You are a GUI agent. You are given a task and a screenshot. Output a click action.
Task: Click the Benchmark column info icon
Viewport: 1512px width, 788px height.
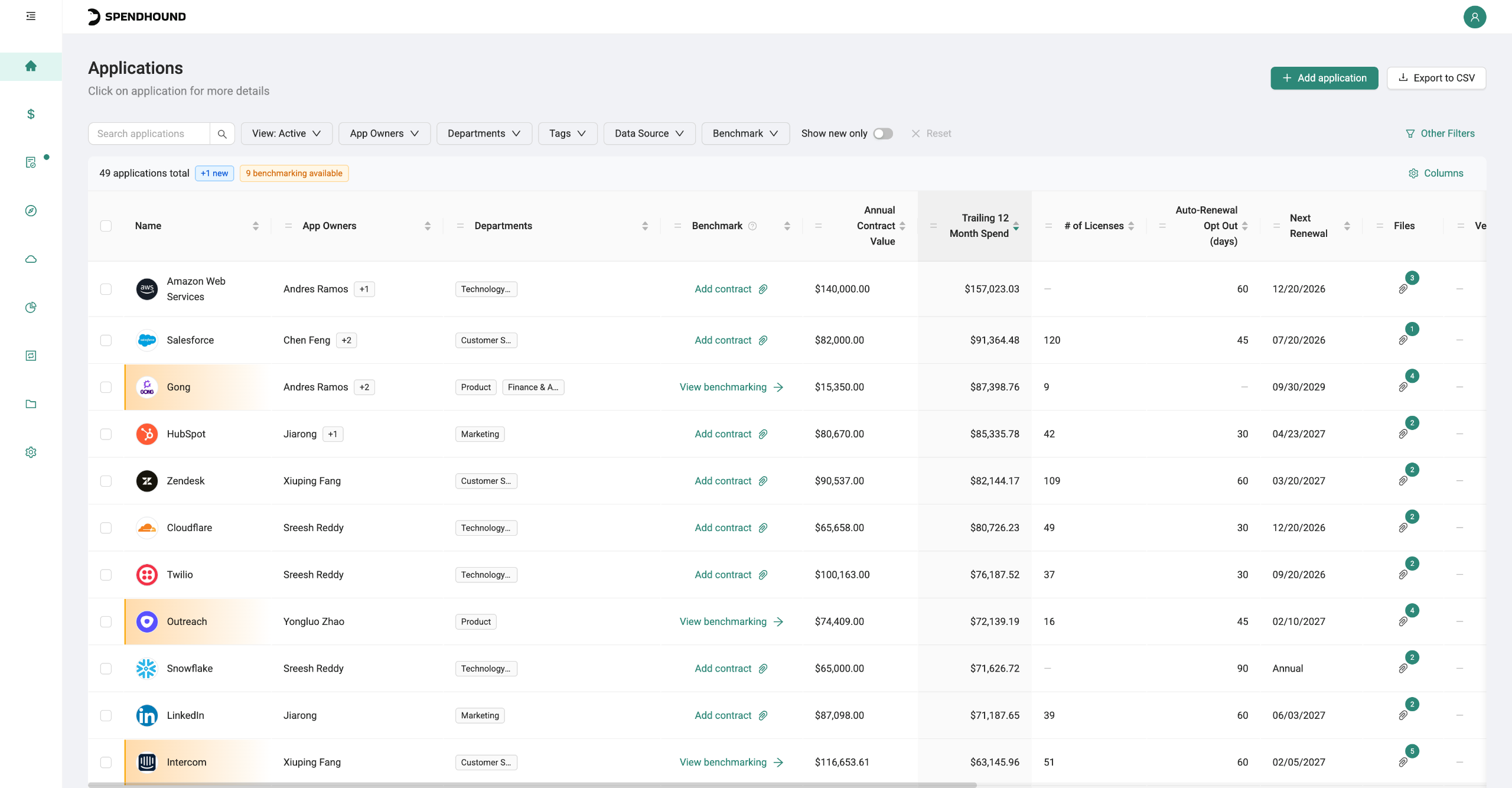(x=752, y=226)
